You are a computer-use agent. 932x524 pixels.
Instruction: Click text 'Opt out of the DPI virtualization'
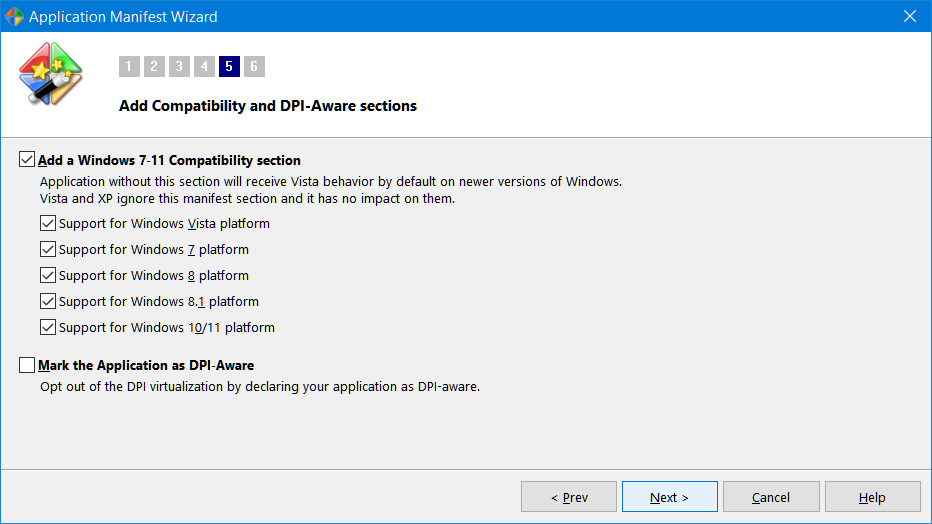click(x=132, y=387)
